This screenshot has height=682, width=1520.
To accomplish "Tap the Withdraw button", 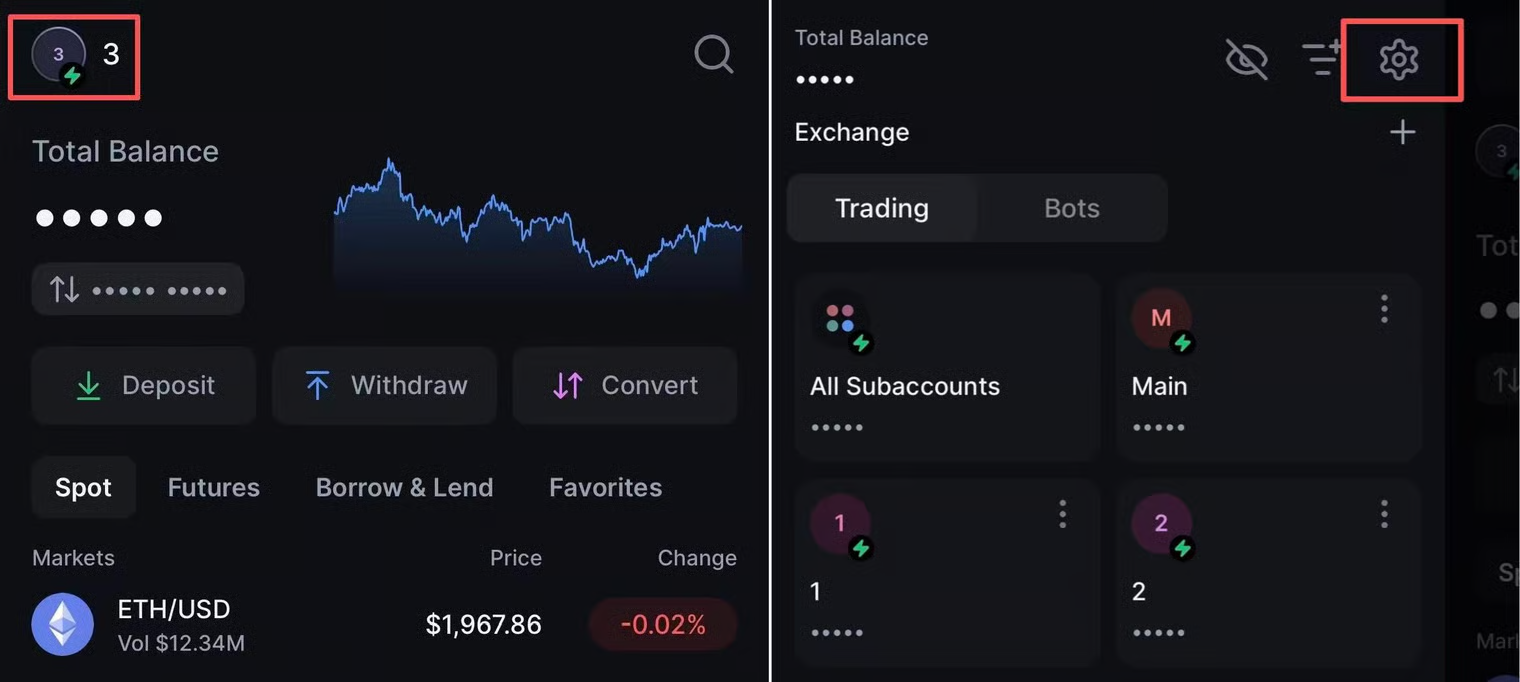I will click(x=385, y=385).
